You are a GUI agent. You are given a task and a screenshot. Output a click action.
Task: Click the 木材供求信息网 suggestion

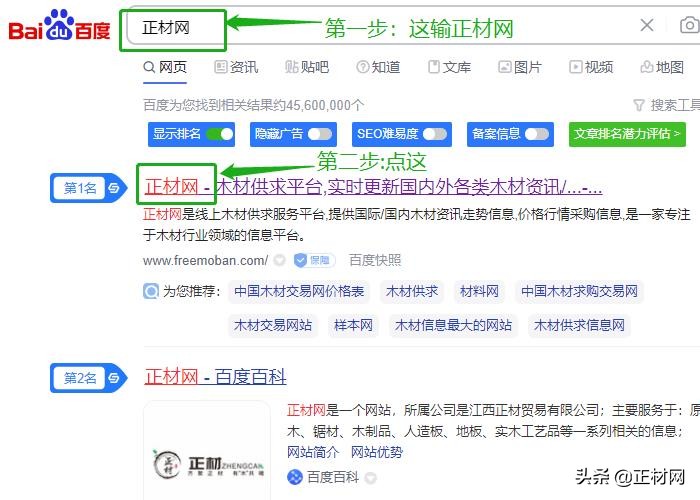(x=579, y=325)
